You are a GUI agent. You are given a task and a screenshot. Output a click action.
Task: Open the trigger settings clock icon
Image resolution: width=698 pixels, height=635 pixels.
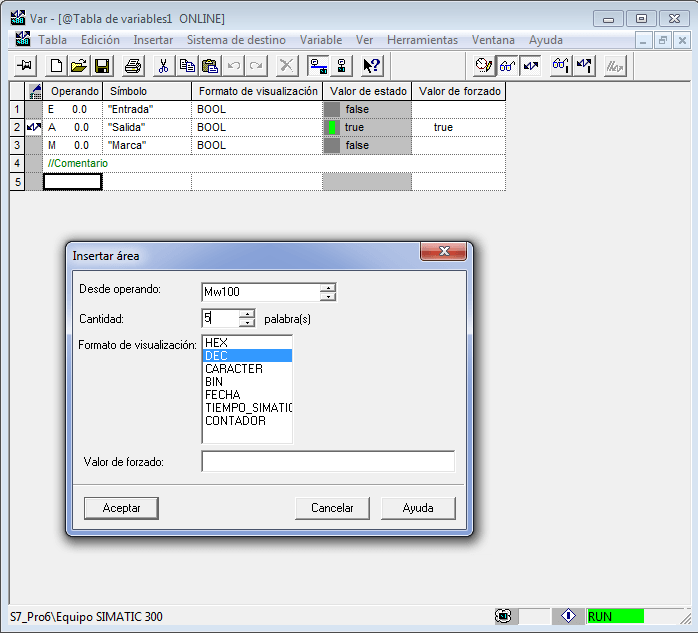483,66
